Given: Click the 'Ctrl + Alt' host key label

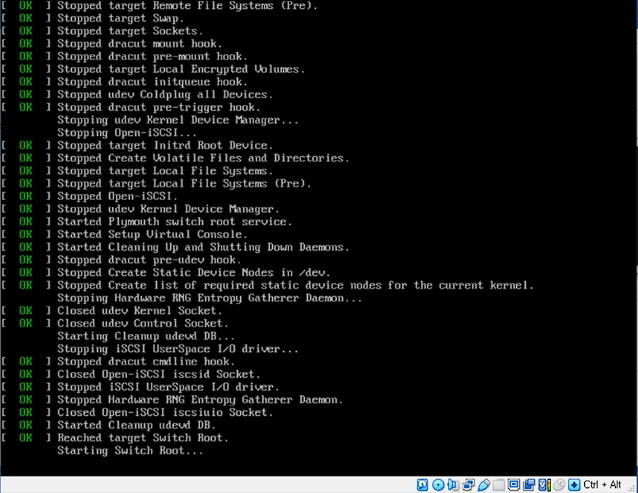Looking at the screenshot, I should (x=602, y=485).
